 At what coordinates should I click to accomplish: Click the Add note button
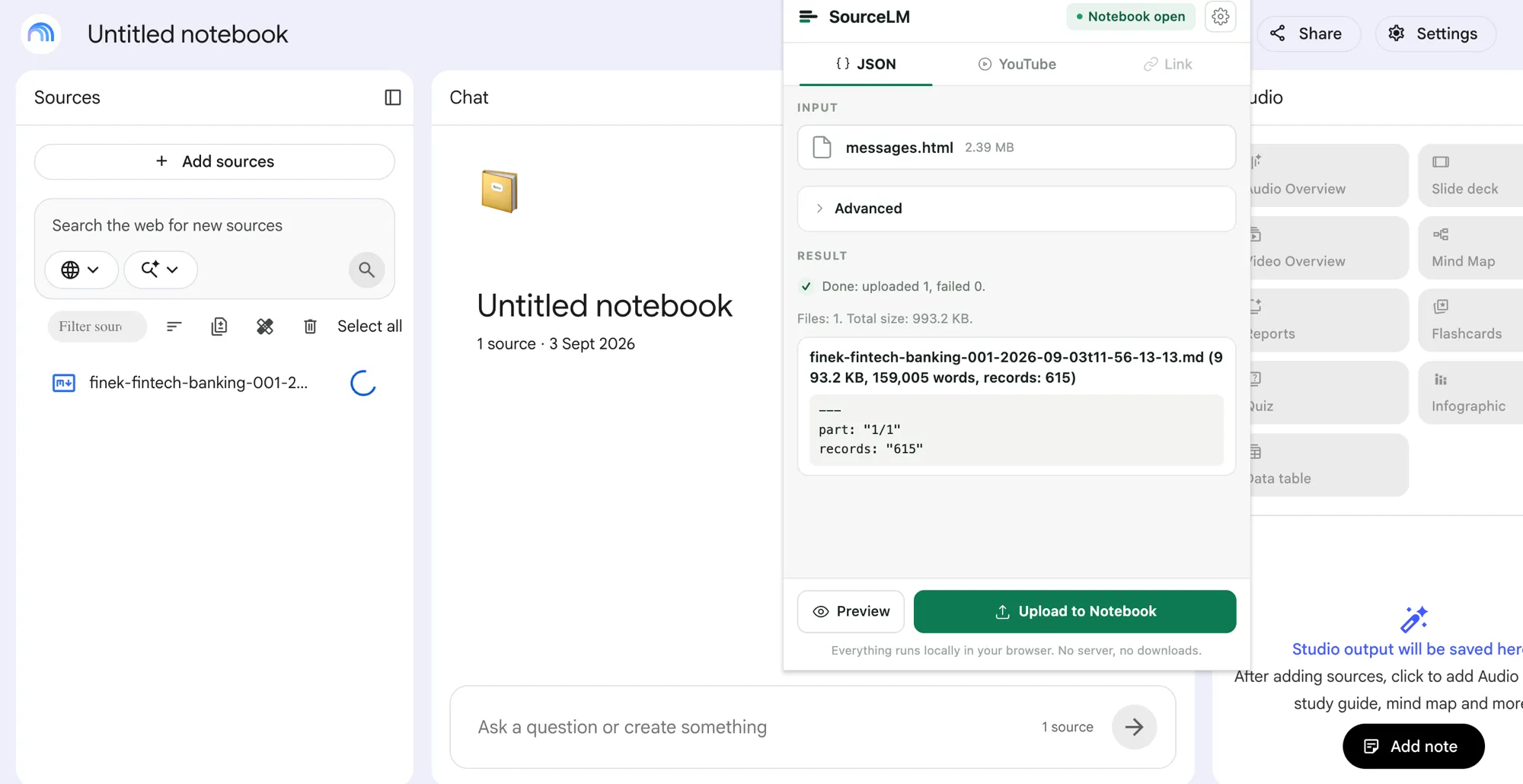tap(1413, 746)
